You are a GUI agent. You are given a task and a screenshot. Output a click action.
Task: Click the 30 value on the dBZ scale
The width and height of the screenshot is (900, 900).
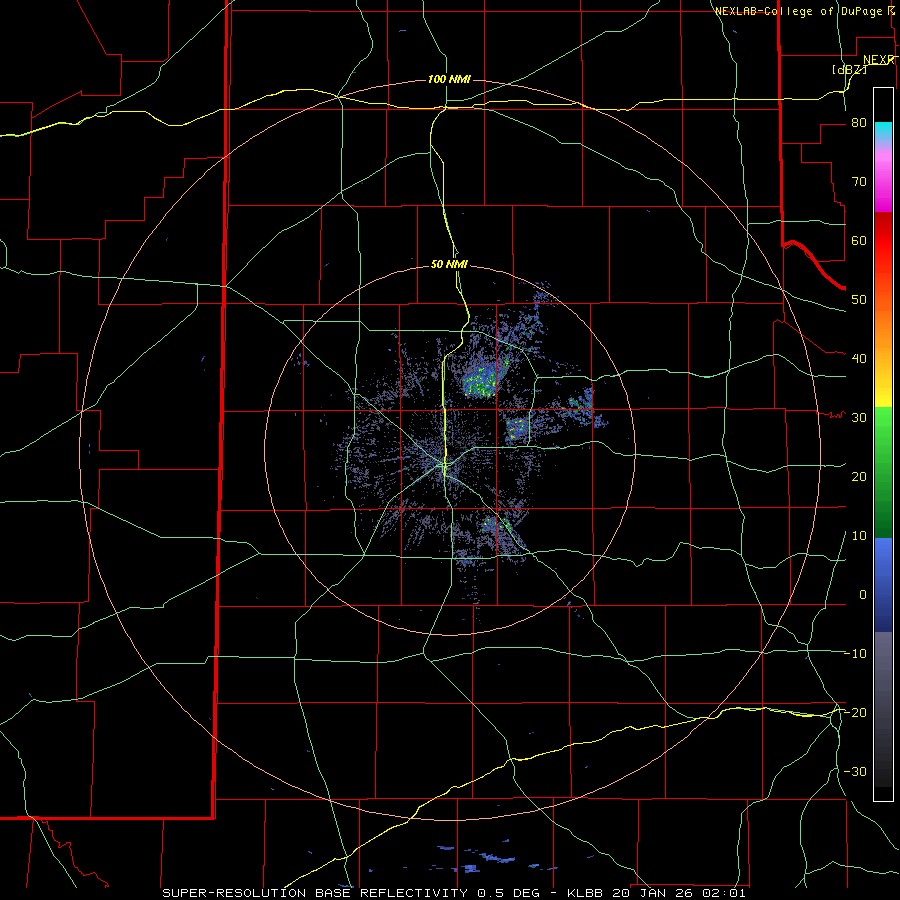point(859,417)
